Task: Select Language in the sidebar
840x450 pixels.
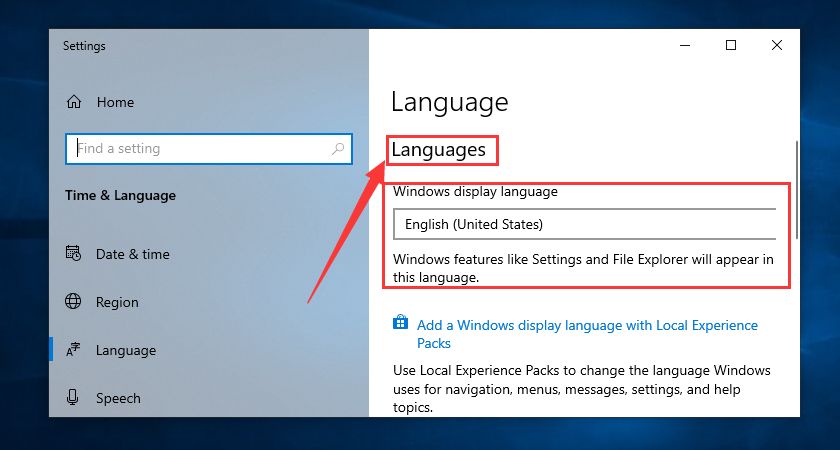Action: click(126, 350)
